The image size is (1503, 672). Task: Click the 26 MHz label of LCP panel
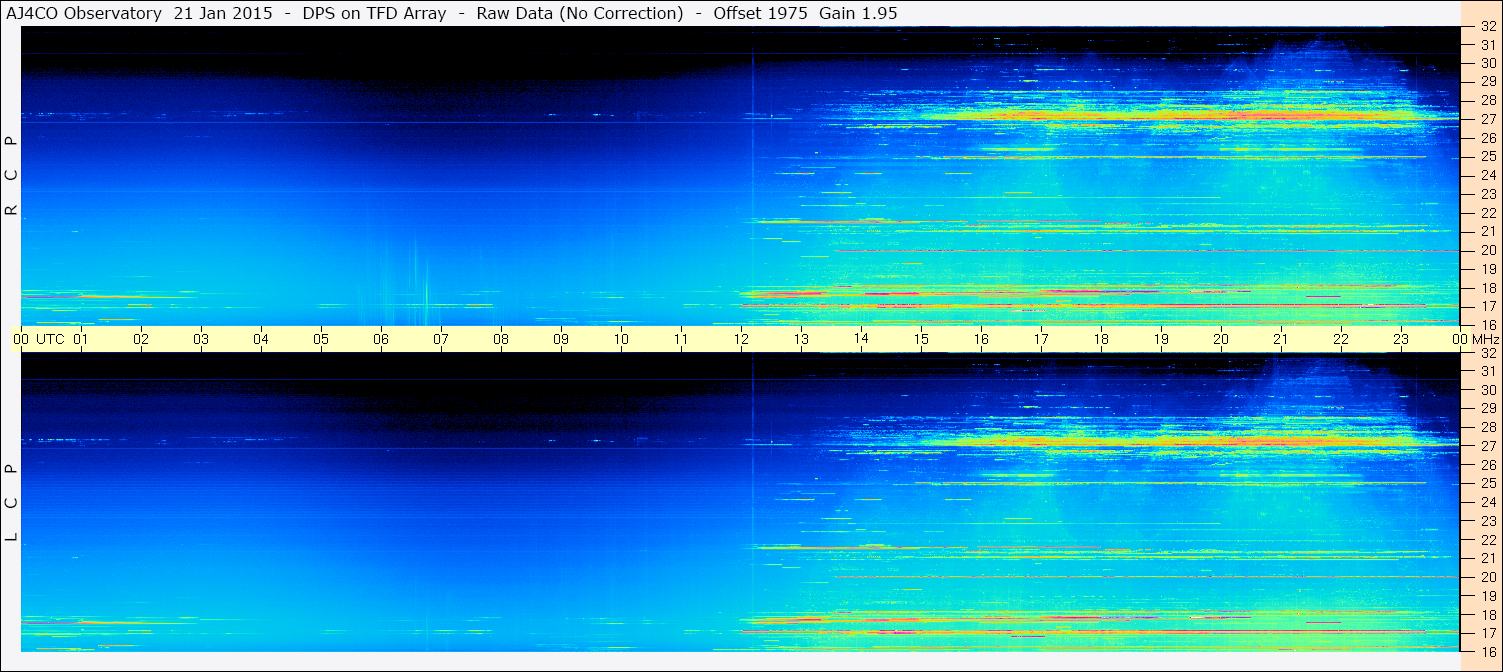(1488, 464)
